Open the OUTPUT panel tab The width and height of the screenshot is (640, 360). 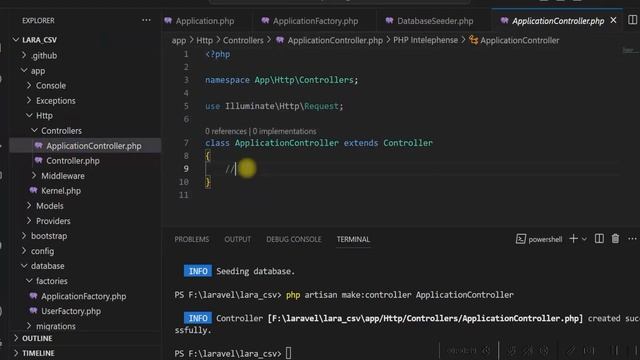[238, 240]
